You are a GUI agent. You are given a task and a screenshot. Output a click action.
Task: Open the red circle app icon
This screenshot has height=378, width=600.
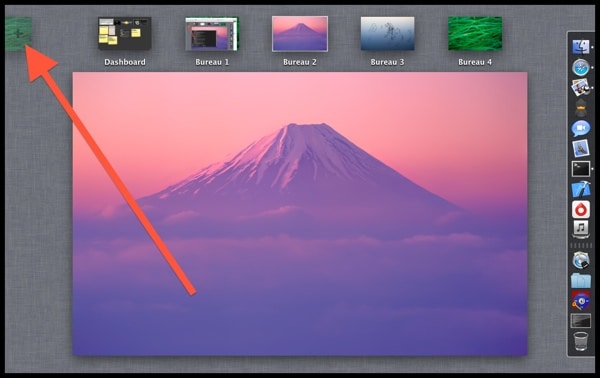[580, 210]
